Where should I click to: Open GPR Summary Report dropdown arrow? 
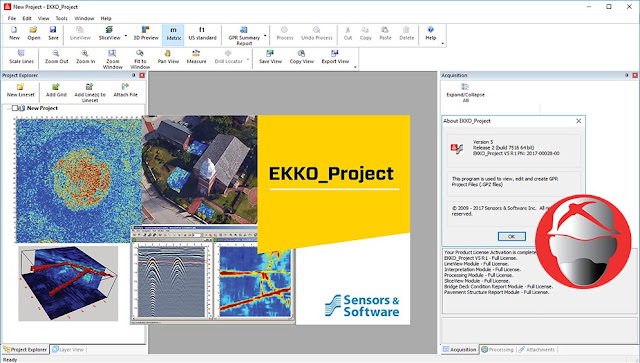[x=265, y=36]
